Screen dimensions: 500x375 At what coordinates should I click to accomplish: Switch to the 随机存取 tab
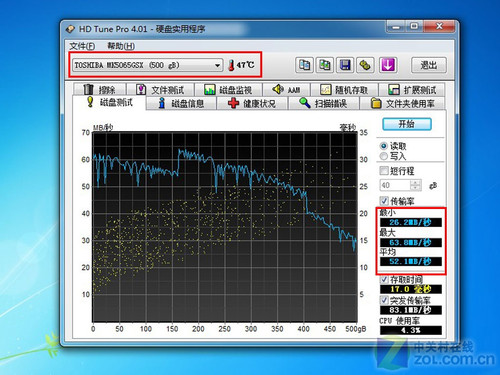click(344, 90)
